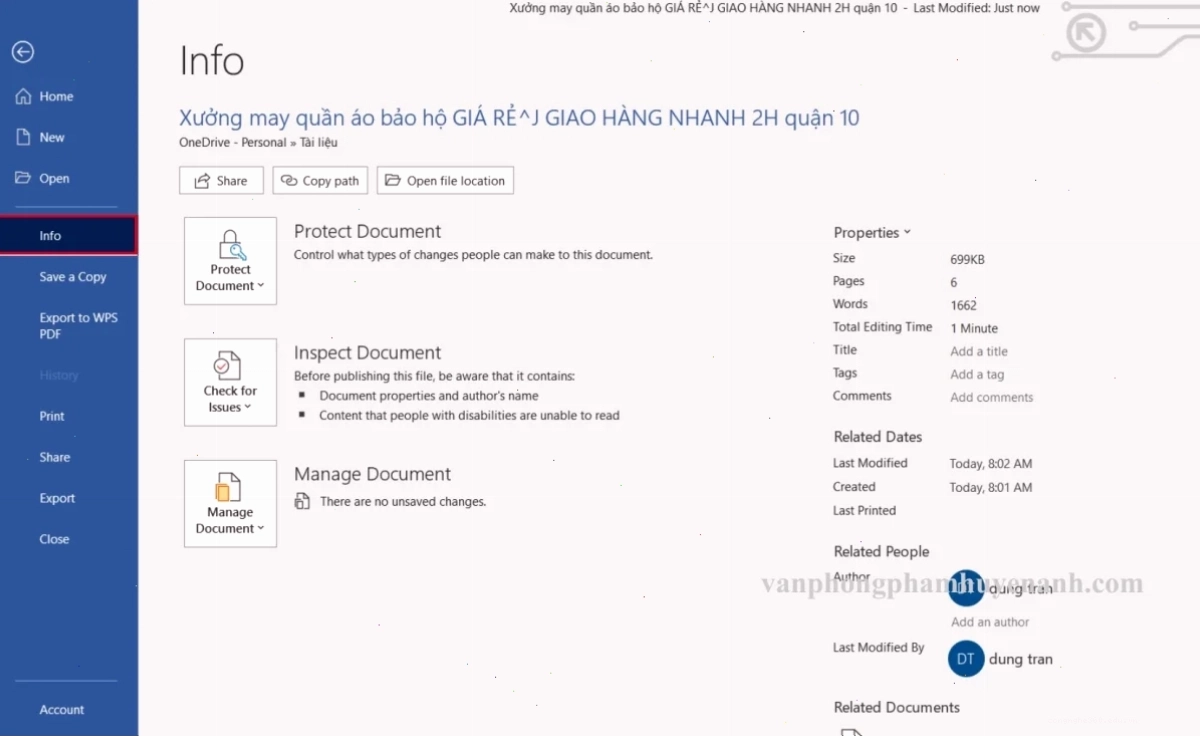Image resolution: width=1200 pixels, height=737 pixels.
Task: Click the Check for Issues checkmark page icon
Action: 229,365
